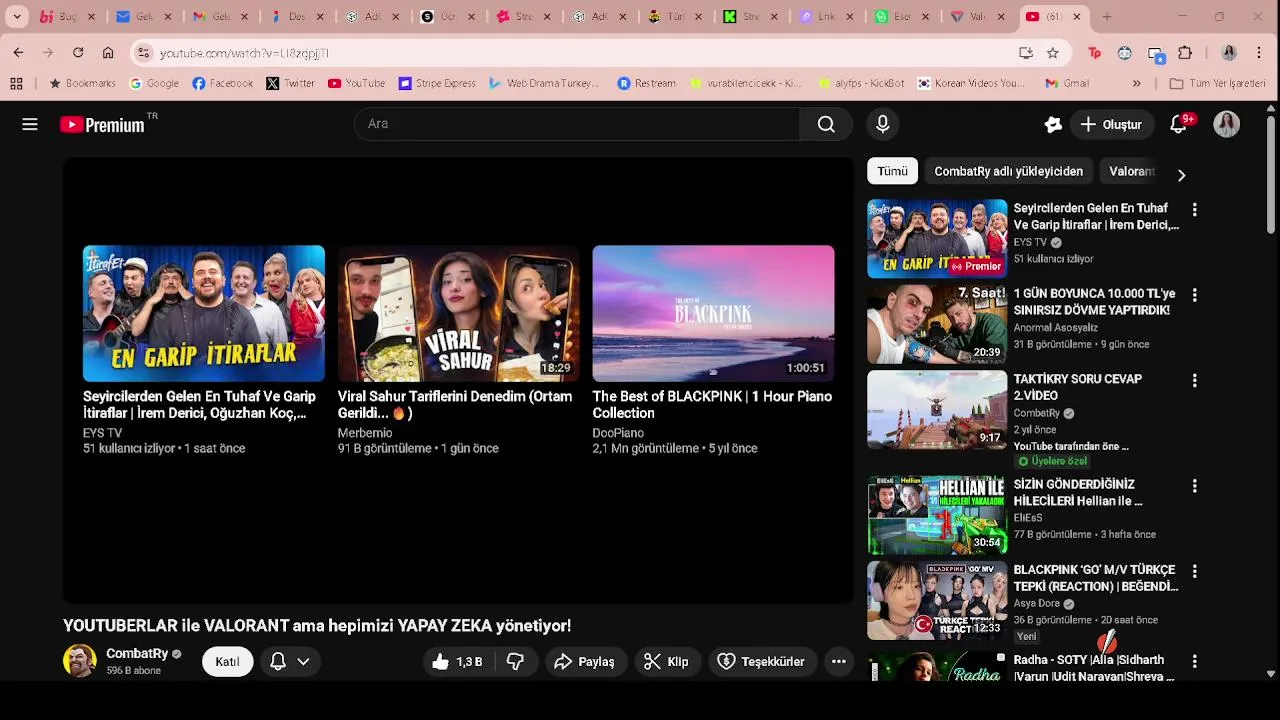Click the Klip clip button
The width and height of the screenshot is (1280, 720).
[x=666, y=661]
